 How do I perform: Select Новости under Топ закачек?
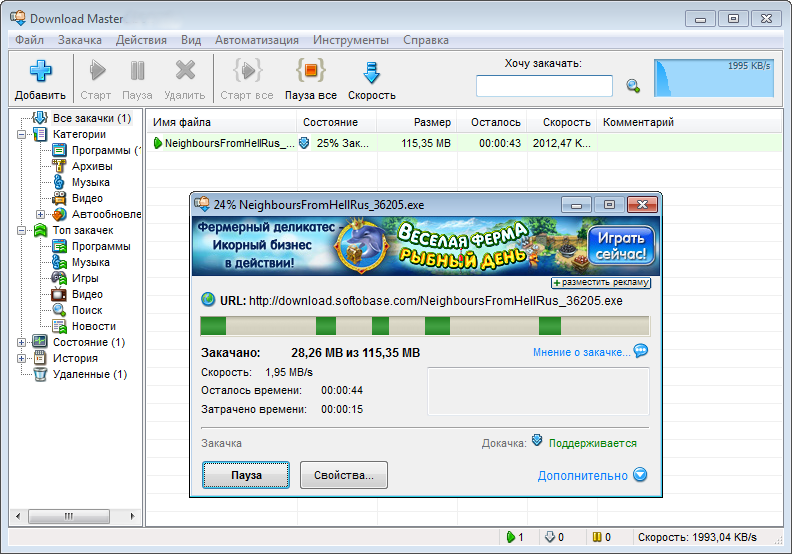(x=93, y=326)
